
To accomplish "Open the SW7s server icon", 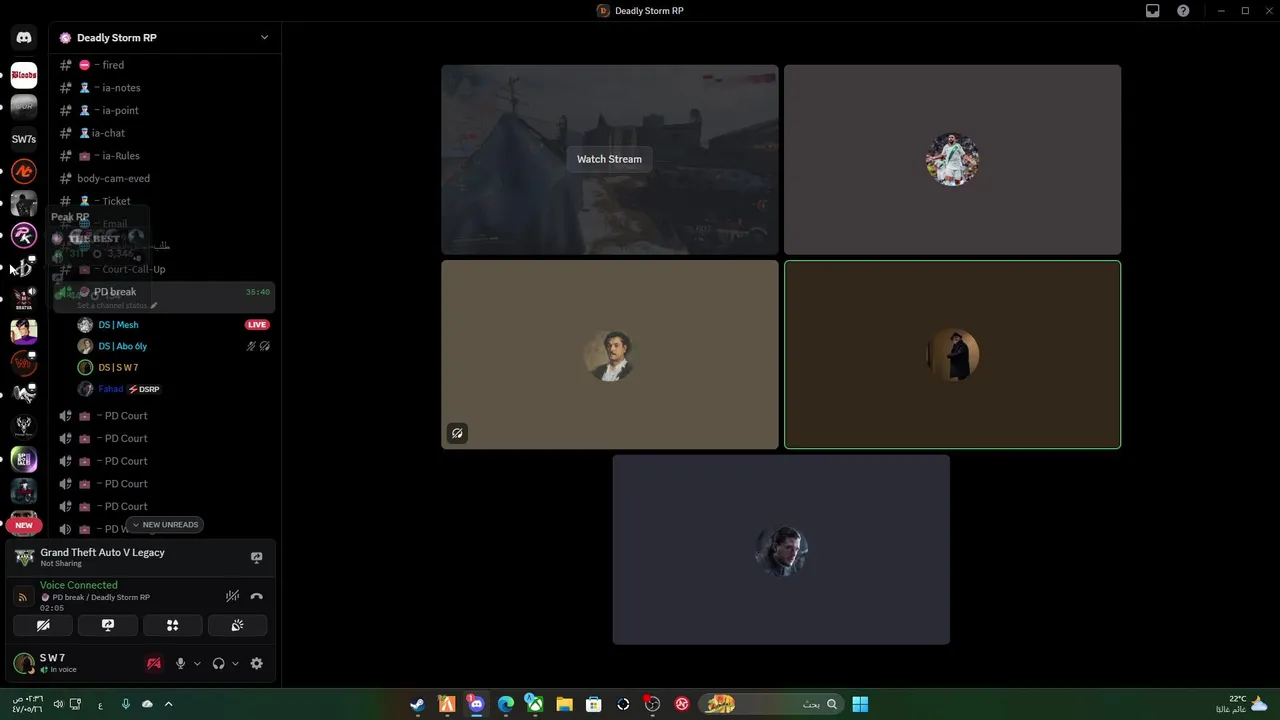I will pos(24,139).
